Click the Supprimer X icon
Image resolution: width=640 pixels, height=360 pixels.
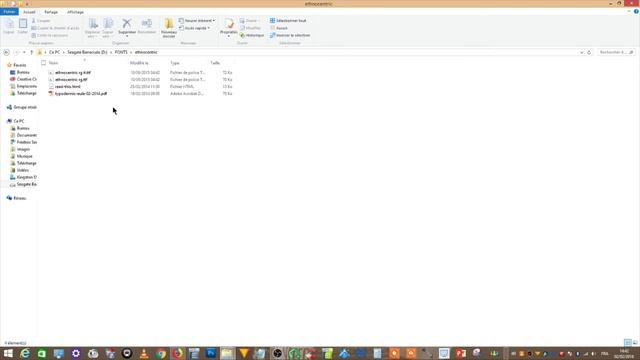[x=127, y=24]
